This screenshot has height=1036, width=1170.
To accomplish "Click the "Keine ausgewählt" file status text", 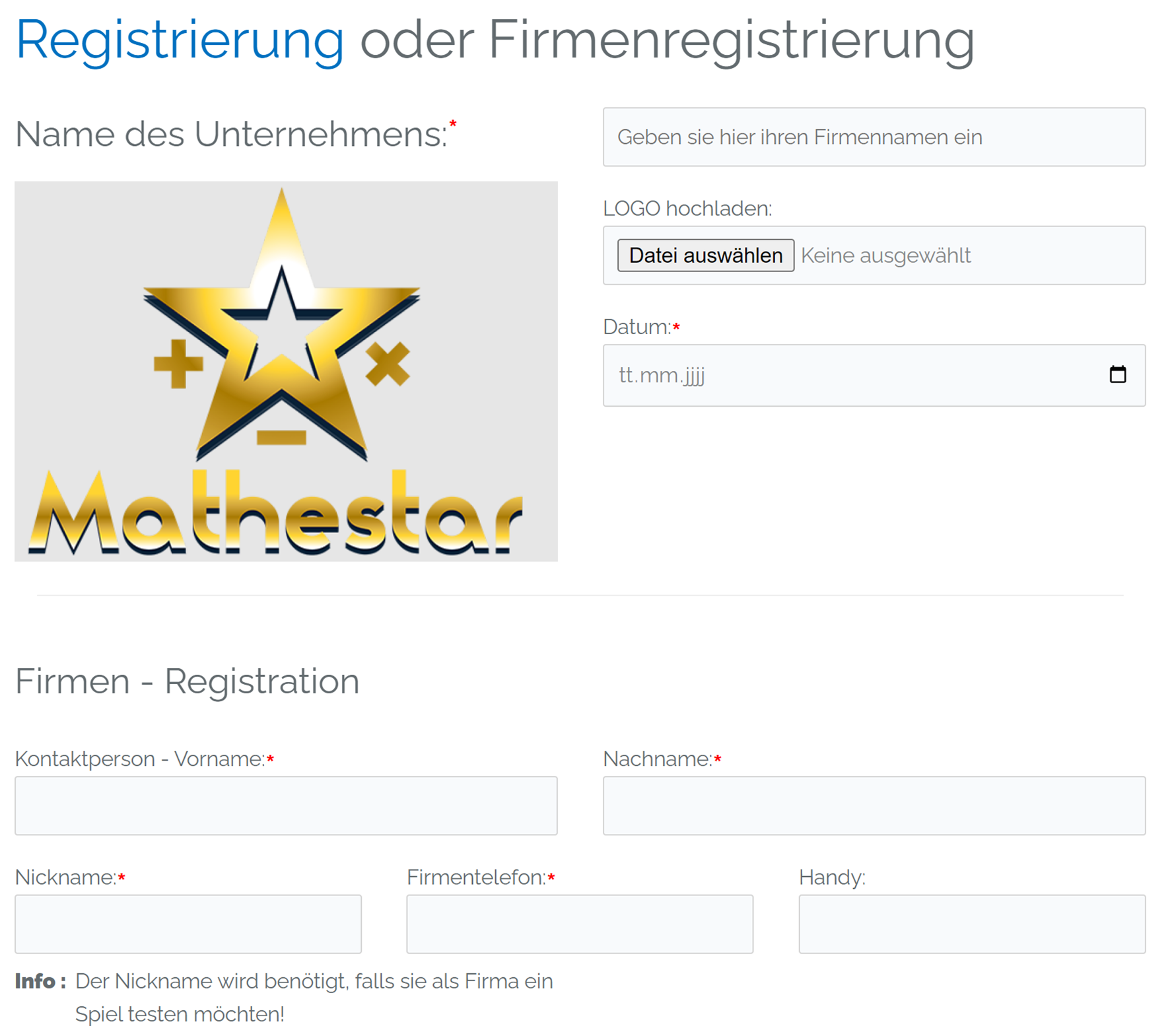I will pyautogui.click(x=885, y=256).
